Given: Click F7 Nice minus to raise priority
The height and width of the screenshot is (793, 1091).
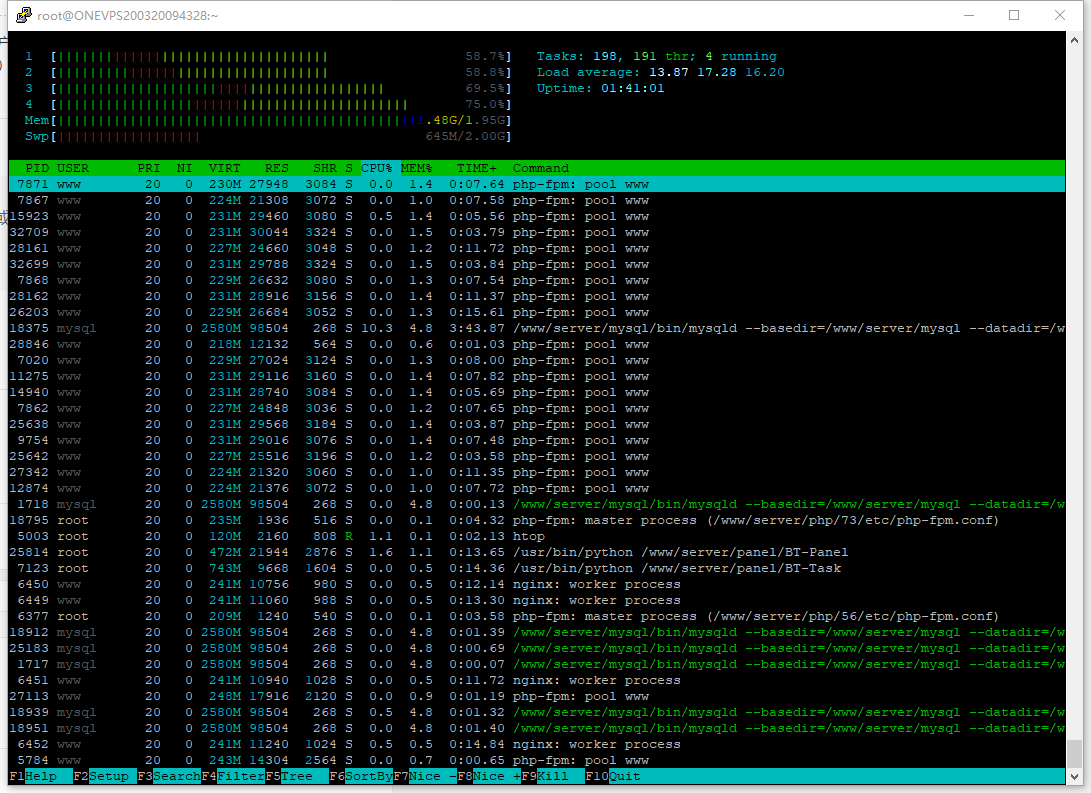Looking at the screenshot, I should (x=425, y=776).
